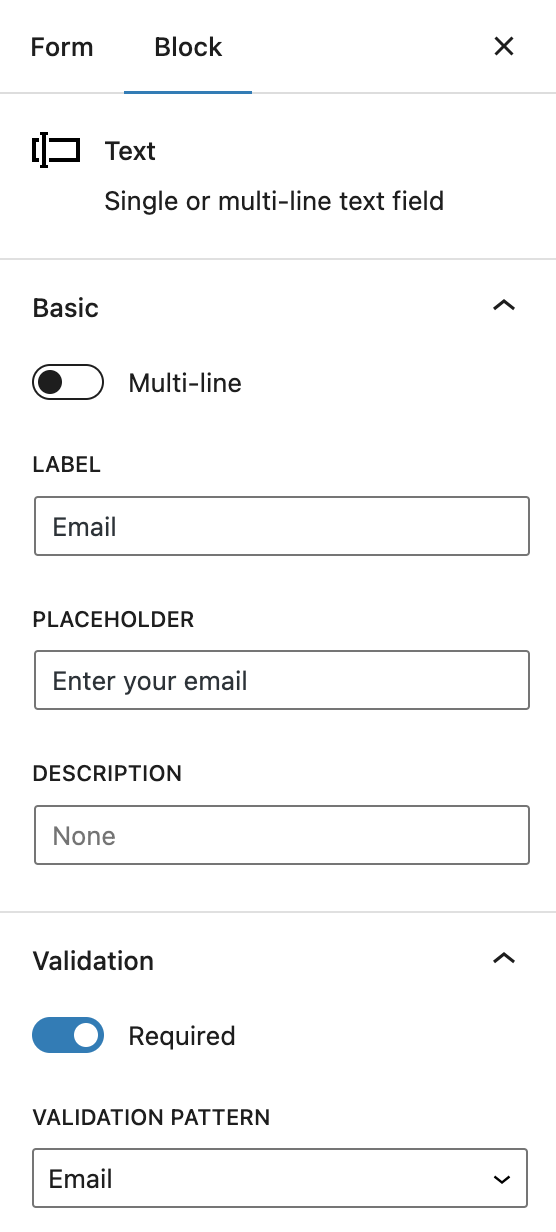The image size is (556, 1232).
Task: Click the Text field block icon
Action: tap(56, 150)
